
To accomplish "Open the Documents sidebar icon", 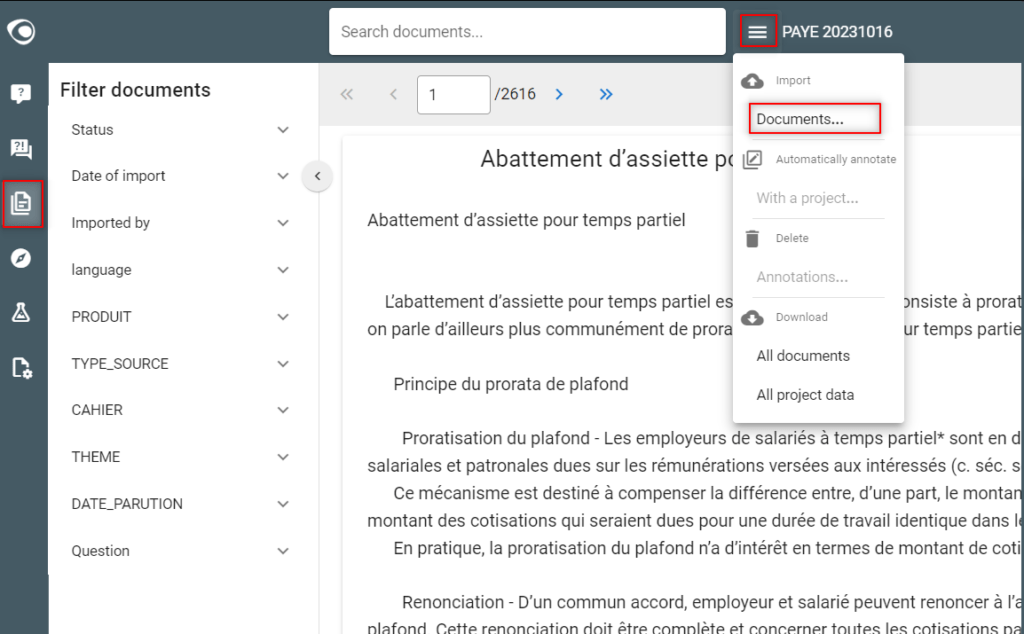I will click(x=22, y=203).
